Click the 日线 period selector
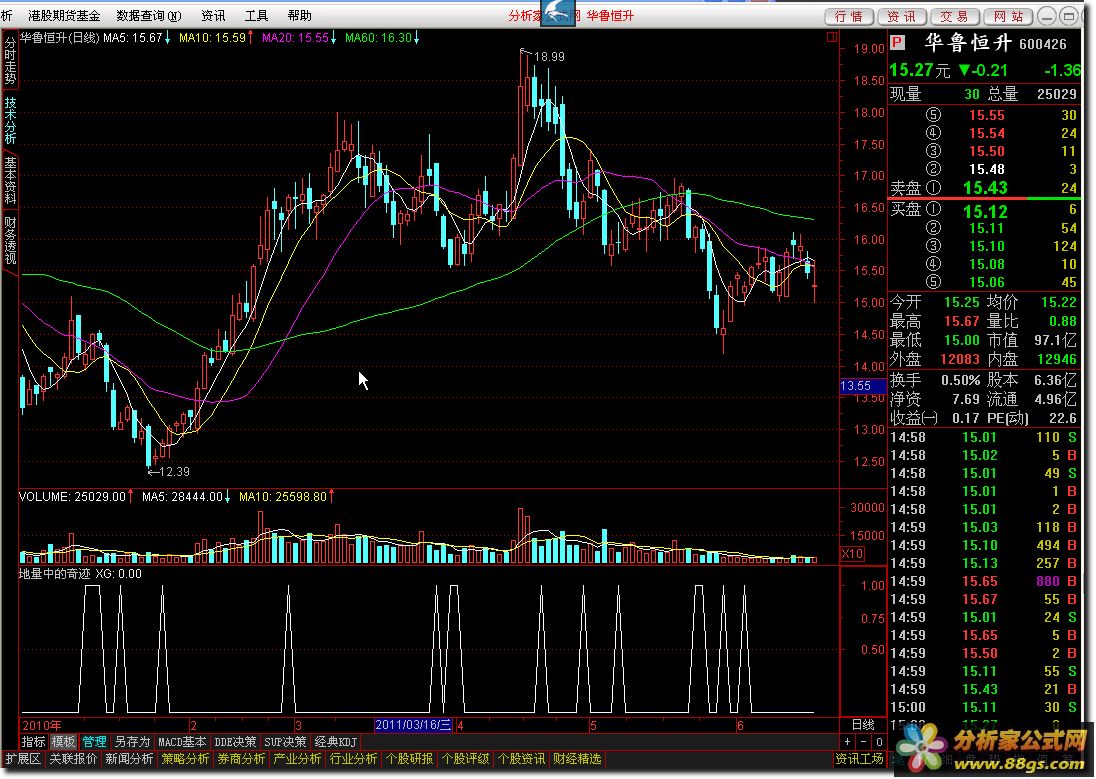 [x=863, y=725]
